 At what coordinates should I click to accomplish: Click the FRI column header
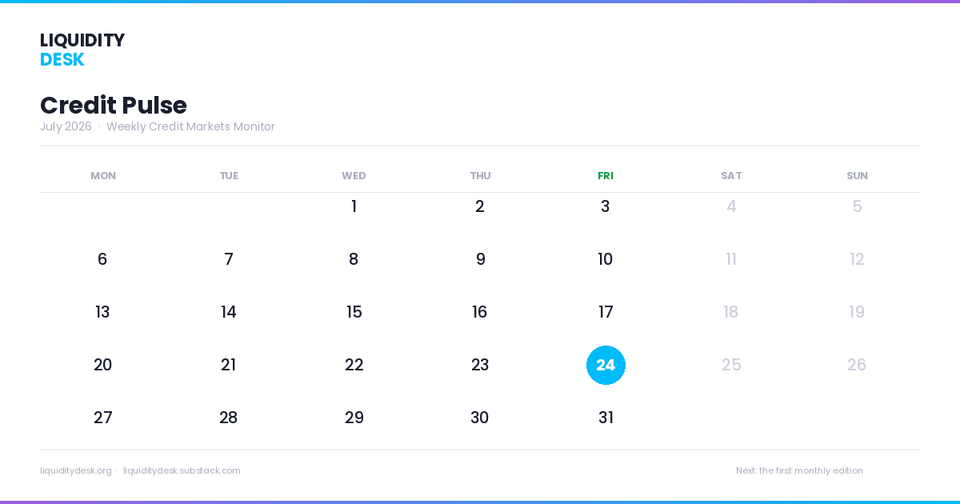pyautogui.click(x=606, y=176)
